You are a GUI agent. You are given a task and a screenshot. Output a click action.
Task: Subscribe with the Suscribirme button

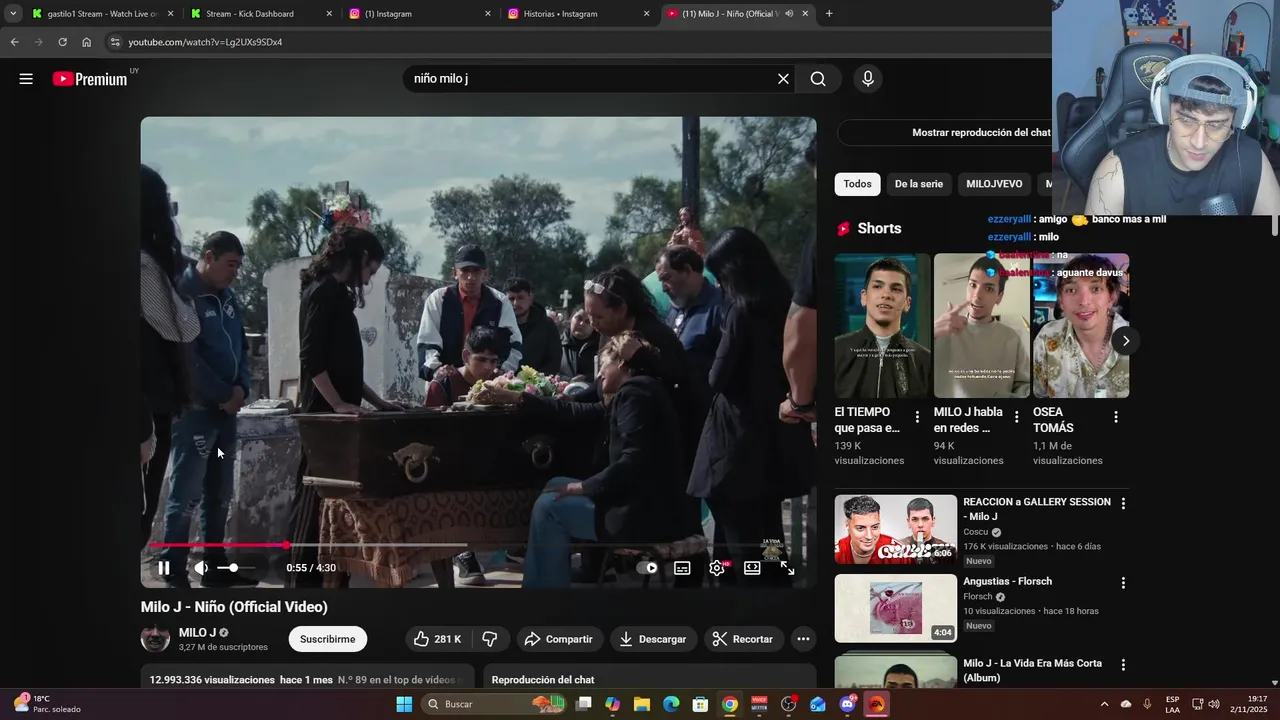[x=328, y=639]
